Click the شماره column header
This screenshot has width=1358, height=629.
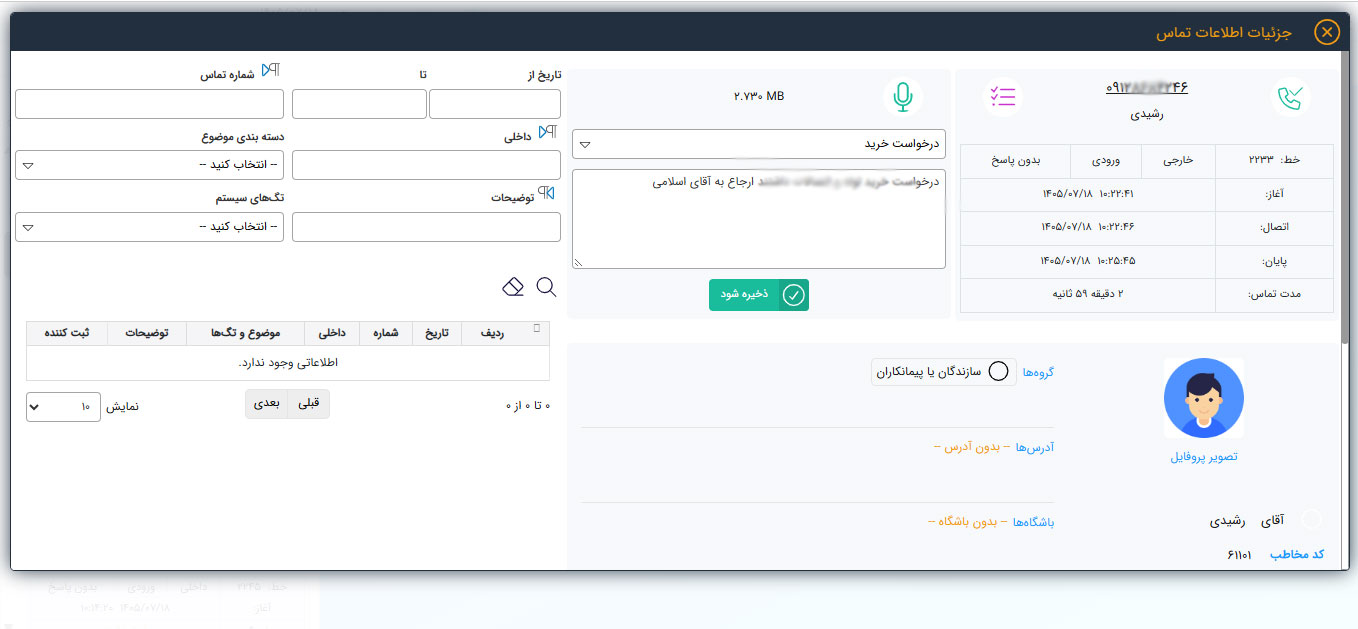click(x=386, y=333)
